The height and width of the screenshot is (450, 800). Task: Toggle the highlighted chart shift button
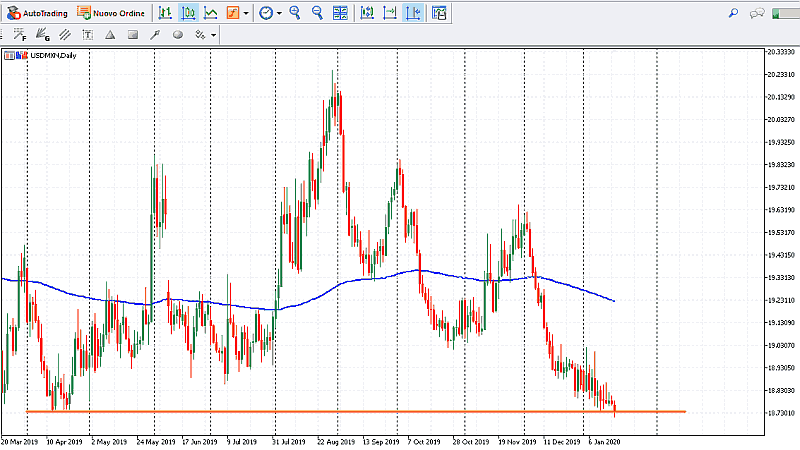[x=412, y=13]
